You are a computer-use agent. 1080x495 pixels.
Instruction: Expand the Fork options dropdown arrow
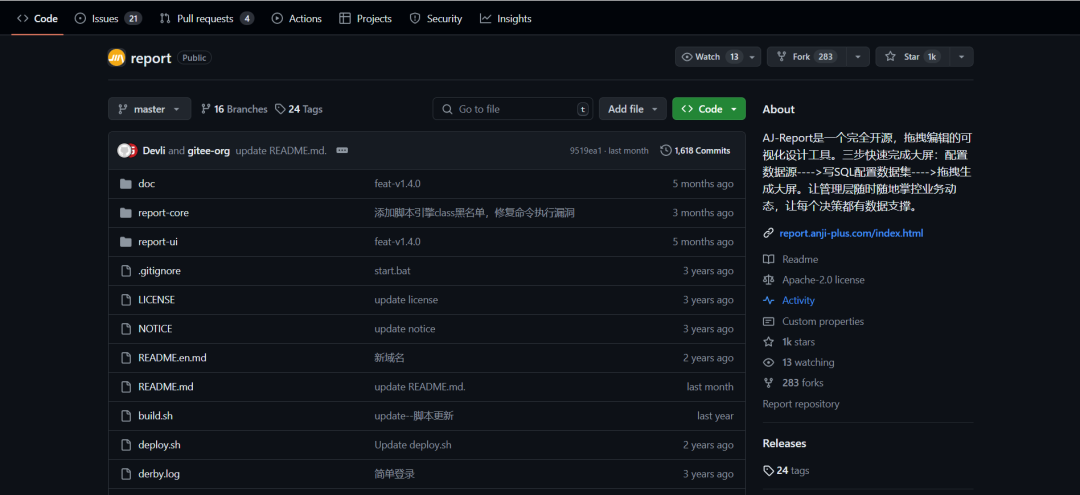coord(858,57)
